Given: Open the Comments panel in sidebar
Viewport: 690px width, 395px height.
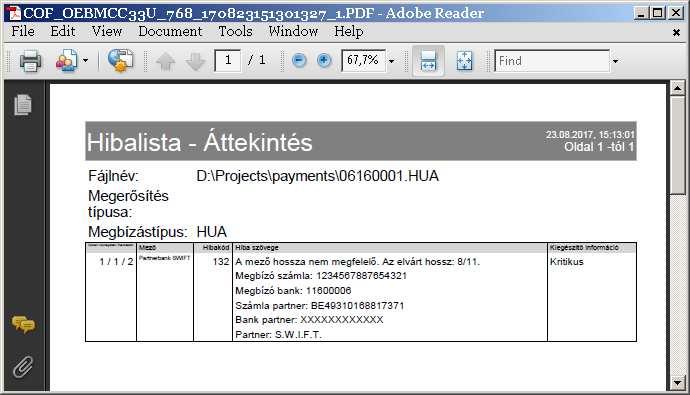Looking at the screenshot, I should [23, 325].
